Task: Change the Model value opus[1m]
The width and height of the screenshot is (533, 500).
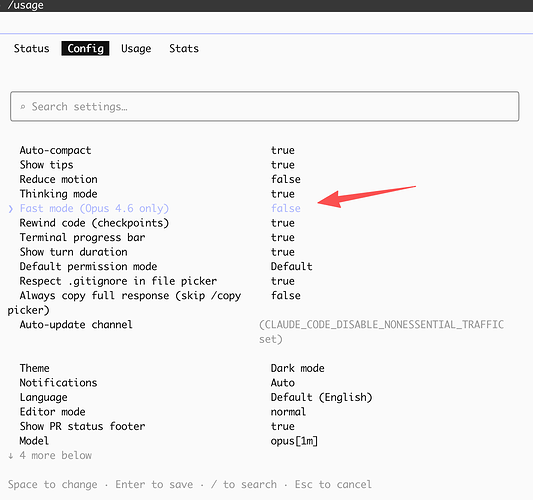Action: [294, 441]
